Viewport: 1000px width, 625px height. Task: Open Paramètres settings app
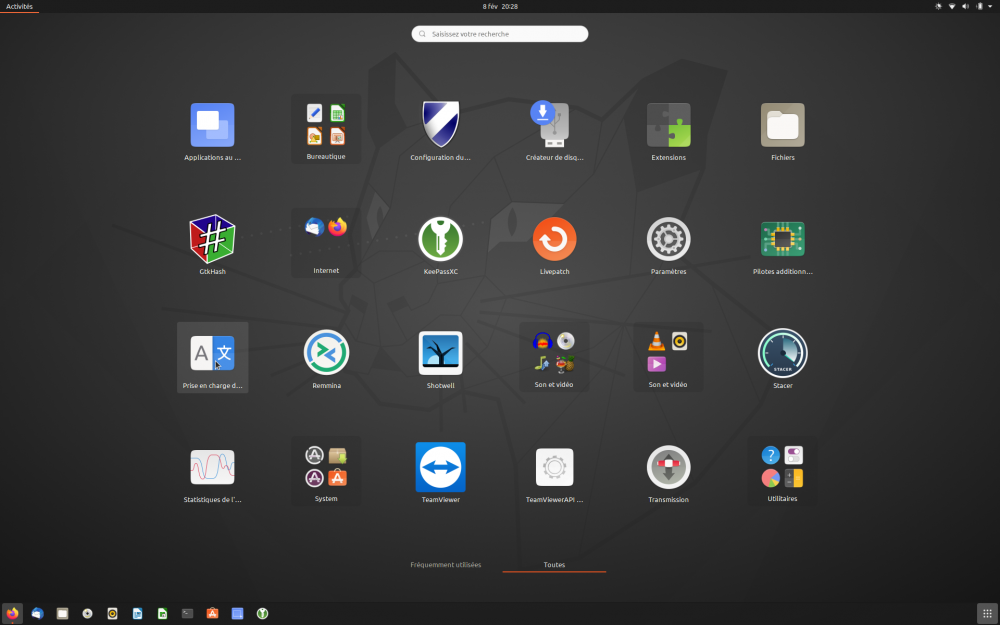pyautogui.click(x=668, y=240)
